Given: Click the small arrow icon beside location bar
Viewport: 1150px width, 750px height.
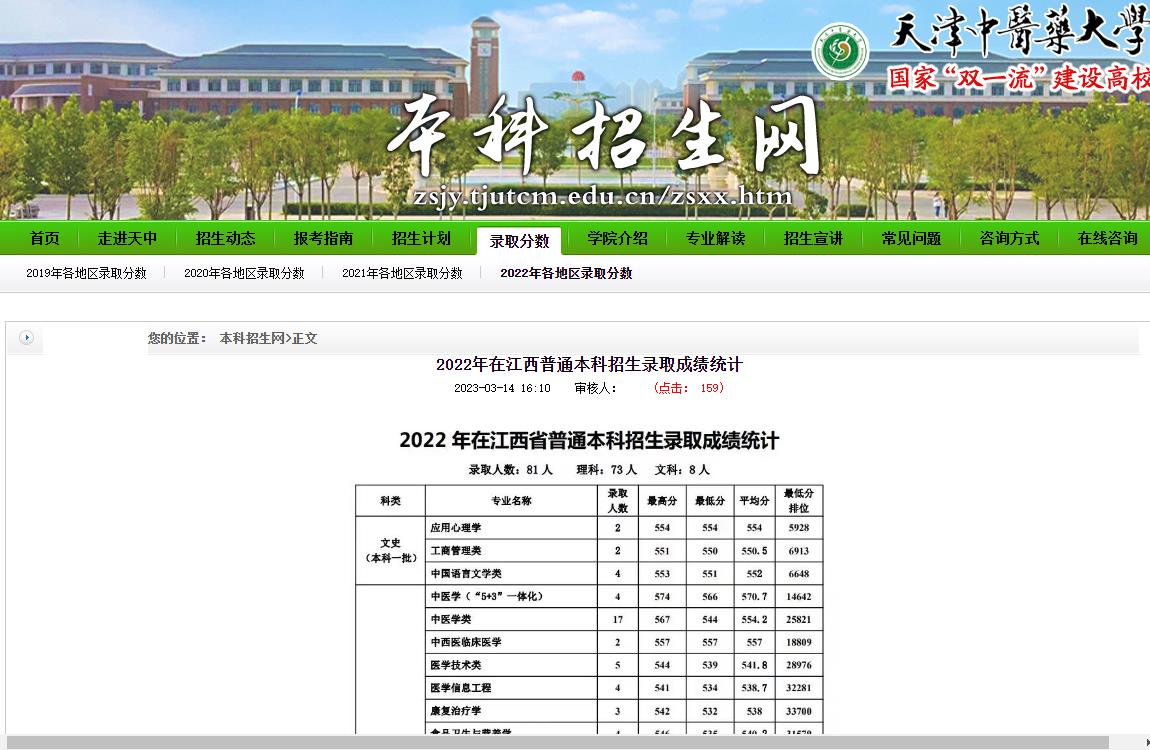Looking at the screenshot, I should tap(26, 338).
